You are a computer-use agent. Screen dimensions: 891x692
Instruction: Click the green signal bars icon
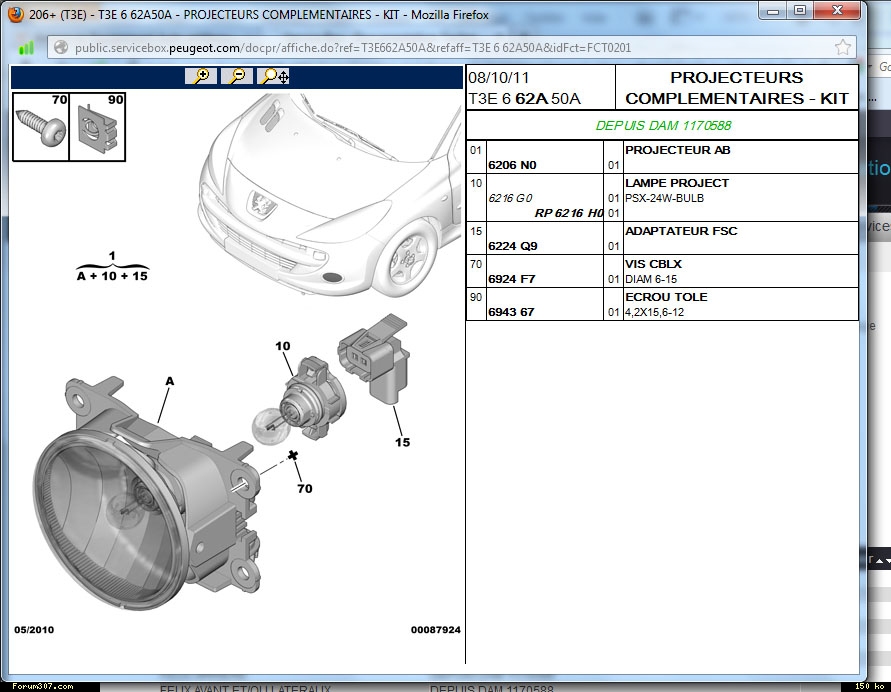pyautogui.click(x=26, y=48)
